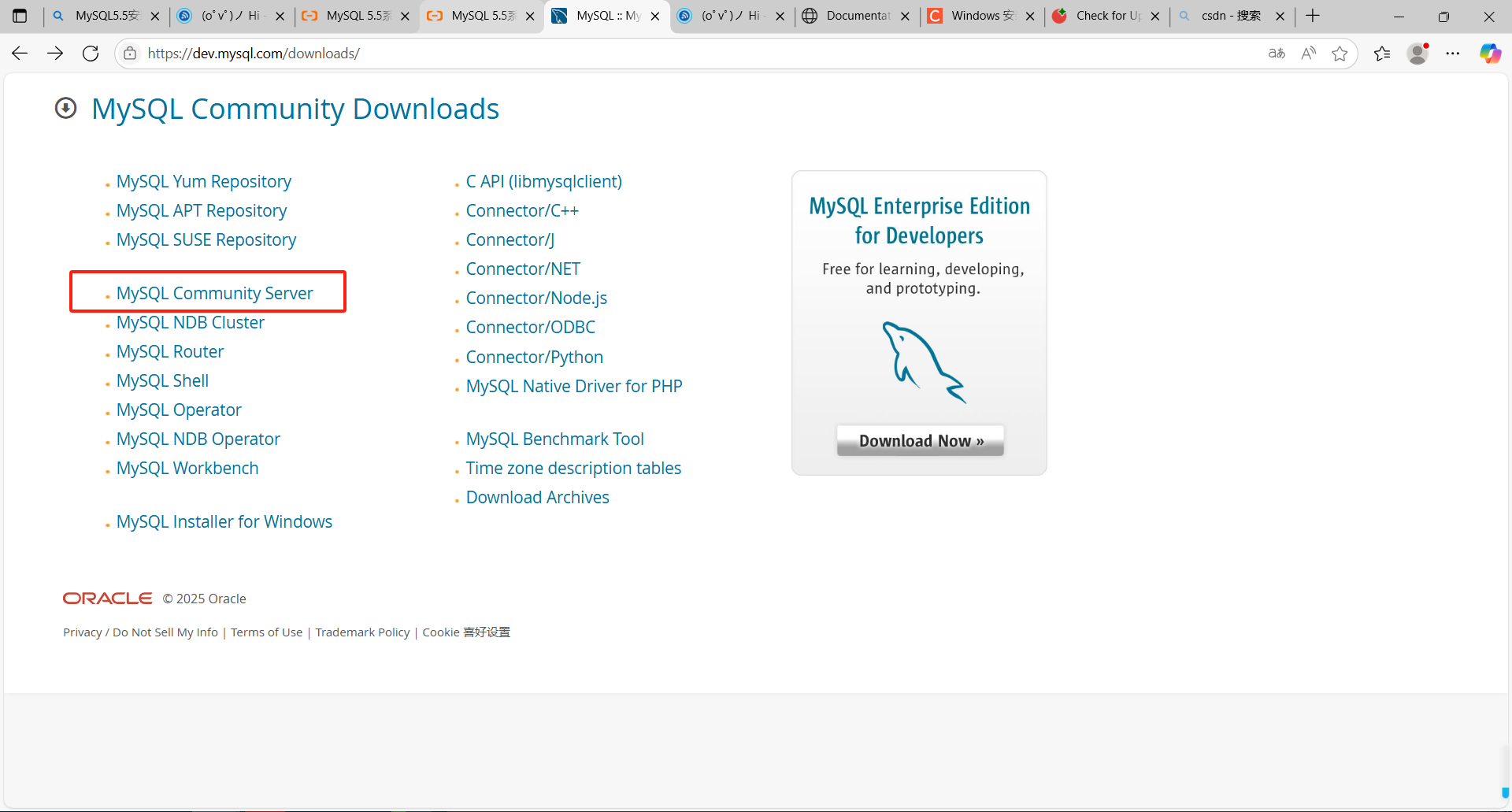The height and width of the screenshot is (812, 1512).
Task: Reload the page with refresh icon
Action: pos(91,54)
